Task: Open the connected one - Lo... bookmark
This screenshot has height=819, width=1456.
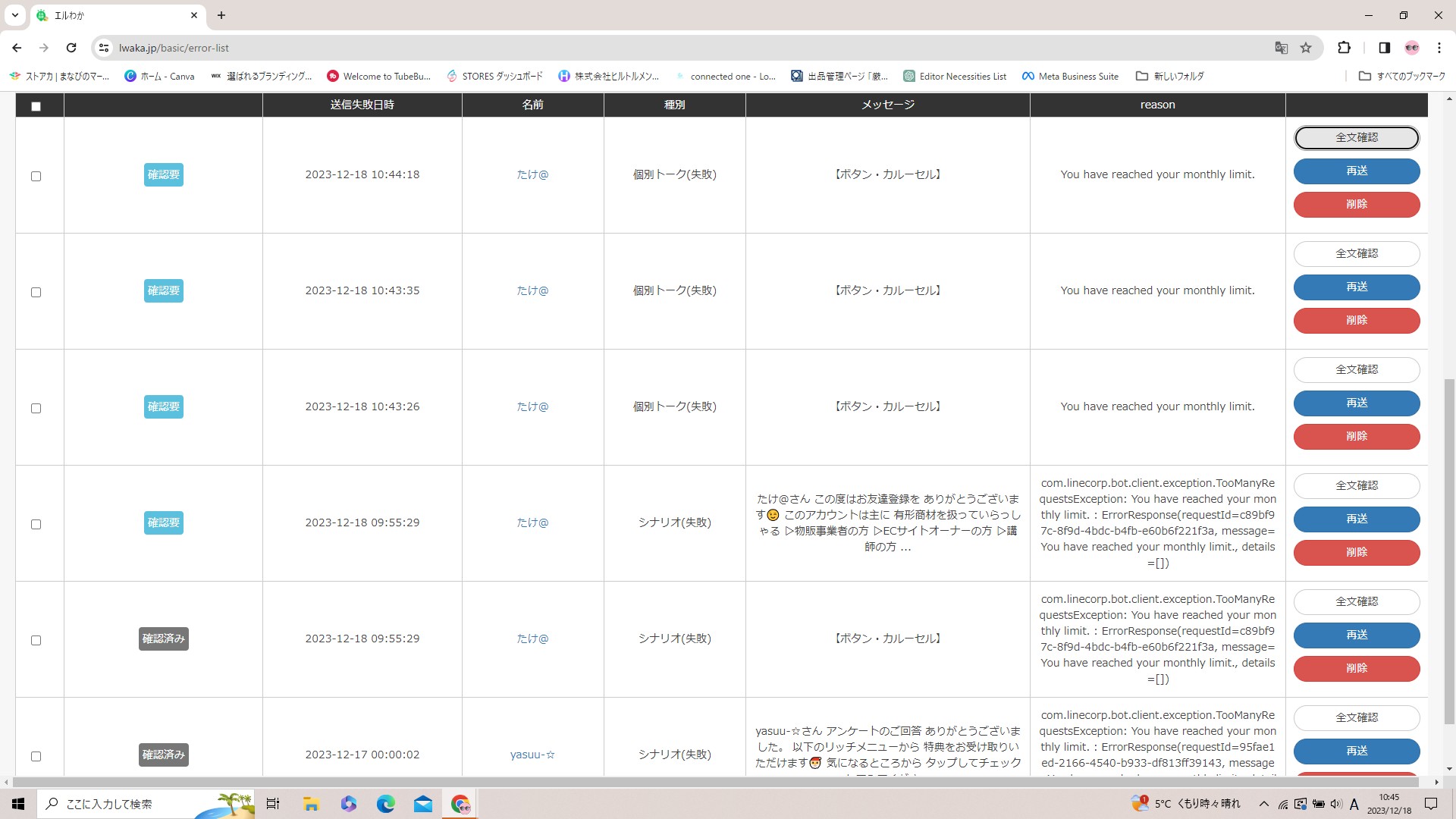Action: coord(725,76)
